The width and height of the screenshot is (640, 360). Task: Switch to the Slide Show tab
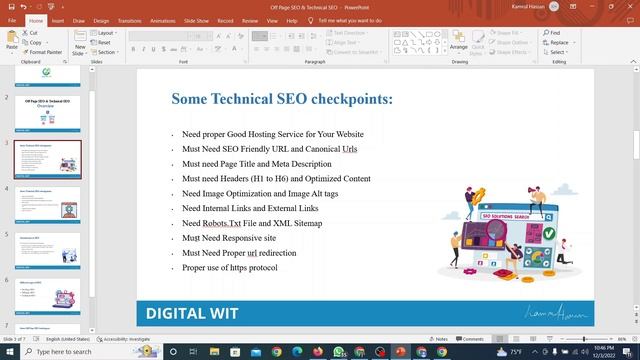(x=196, y=20)
